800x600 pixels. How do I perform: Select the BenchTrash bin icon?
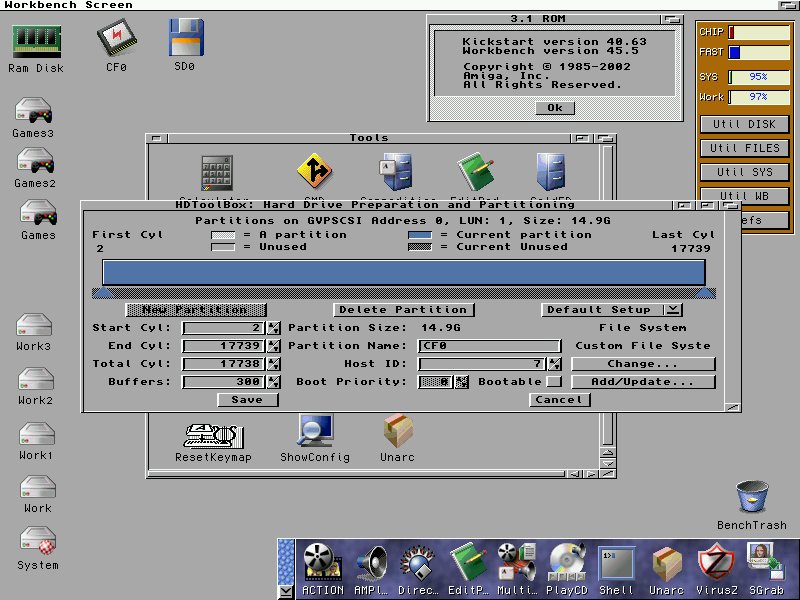pyautogui.click(x=752, y=496)
